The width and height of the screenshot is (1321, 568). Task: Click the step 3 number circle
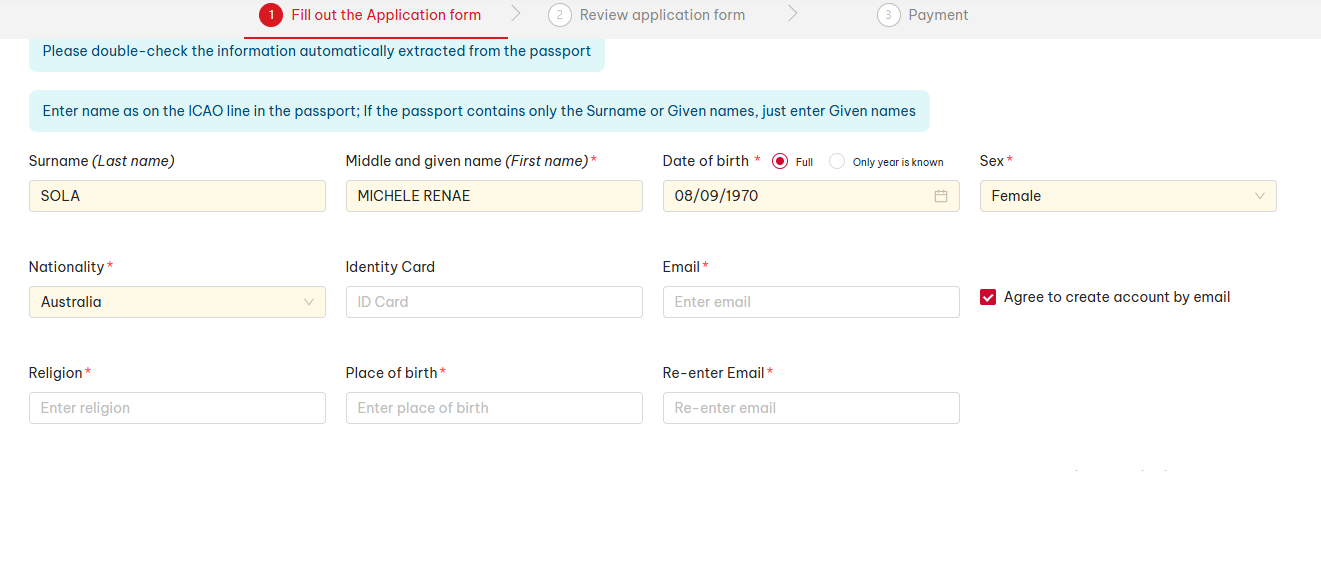coord(888,15)
